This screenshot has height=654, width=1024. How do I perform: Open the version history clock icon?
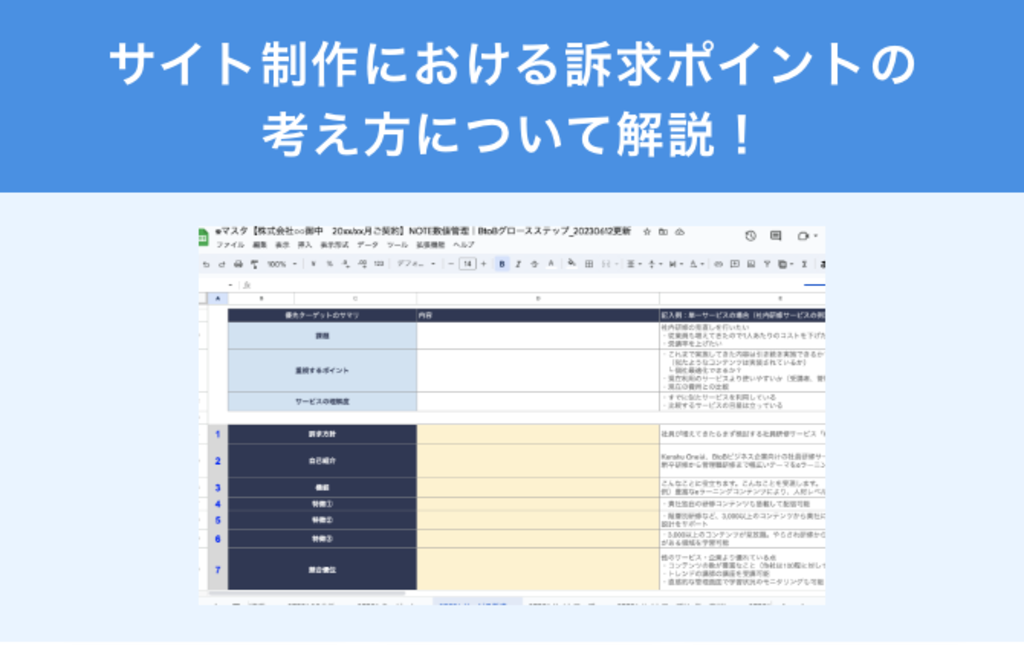click(750, 236)
